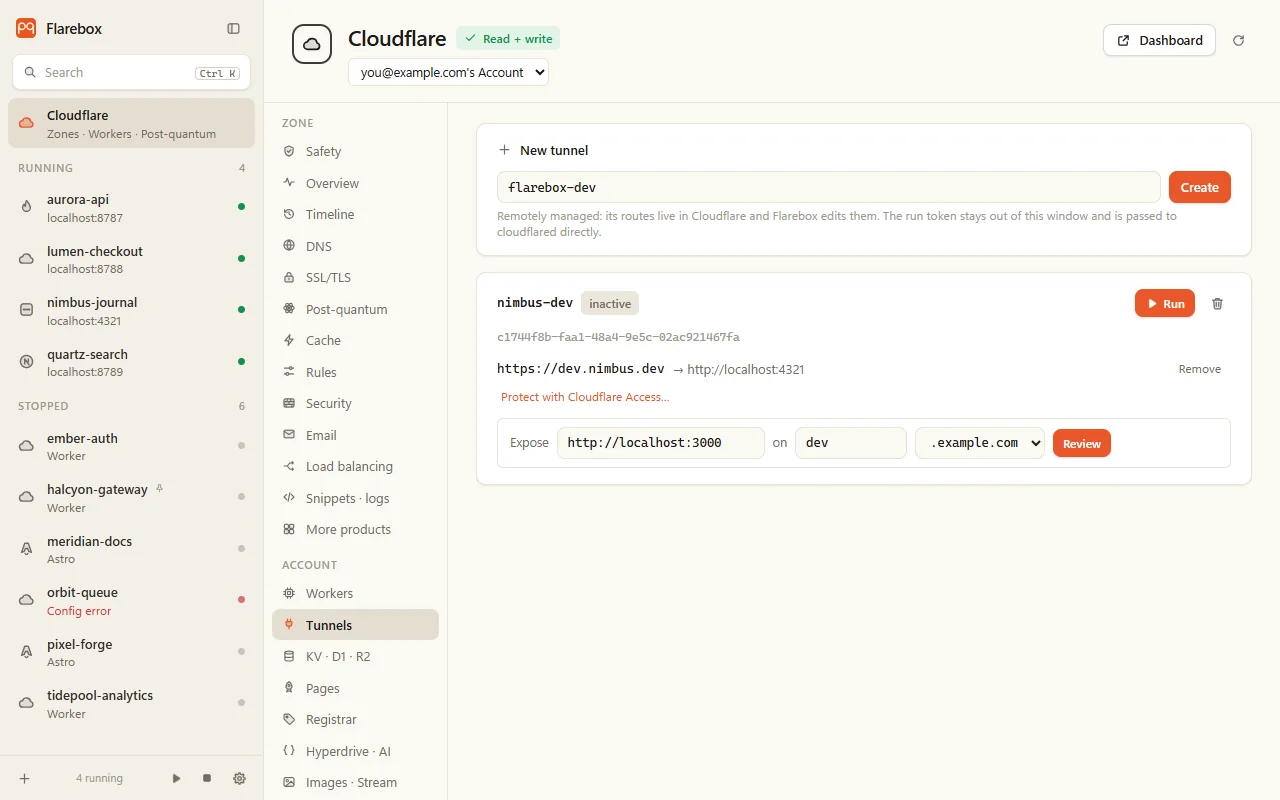Click the orange Create tunnel button
Image resolution: width=1280 pixels, height=800 pixels.
(1200, 187)
